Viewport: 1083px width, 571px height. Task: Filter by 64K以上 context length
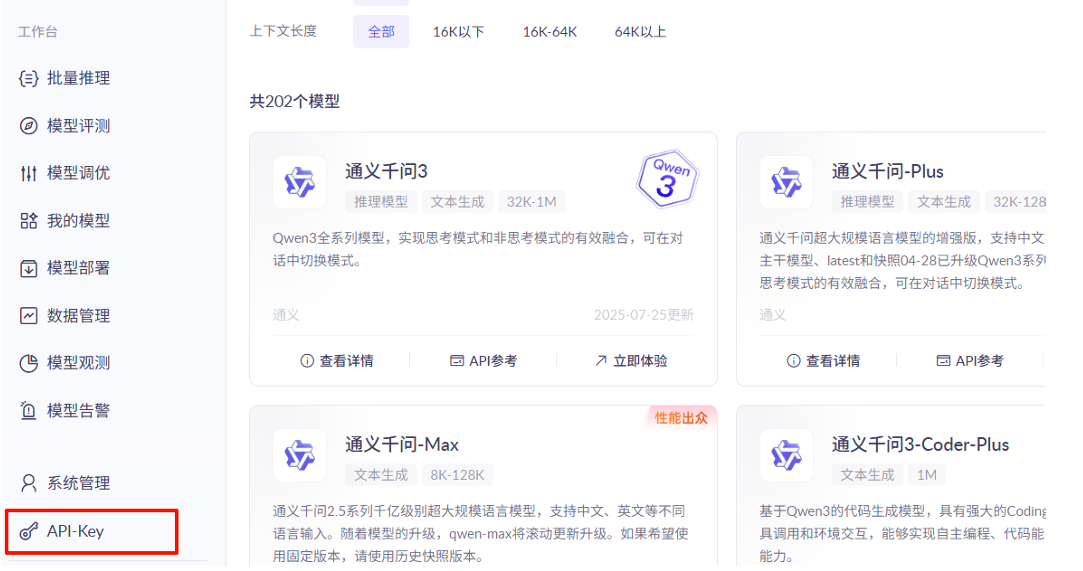[640, 32]
